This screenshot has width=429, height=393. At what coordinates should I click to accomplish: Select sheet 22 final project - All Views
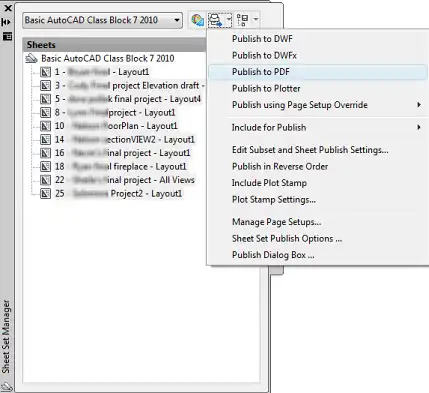pos(125,180)
